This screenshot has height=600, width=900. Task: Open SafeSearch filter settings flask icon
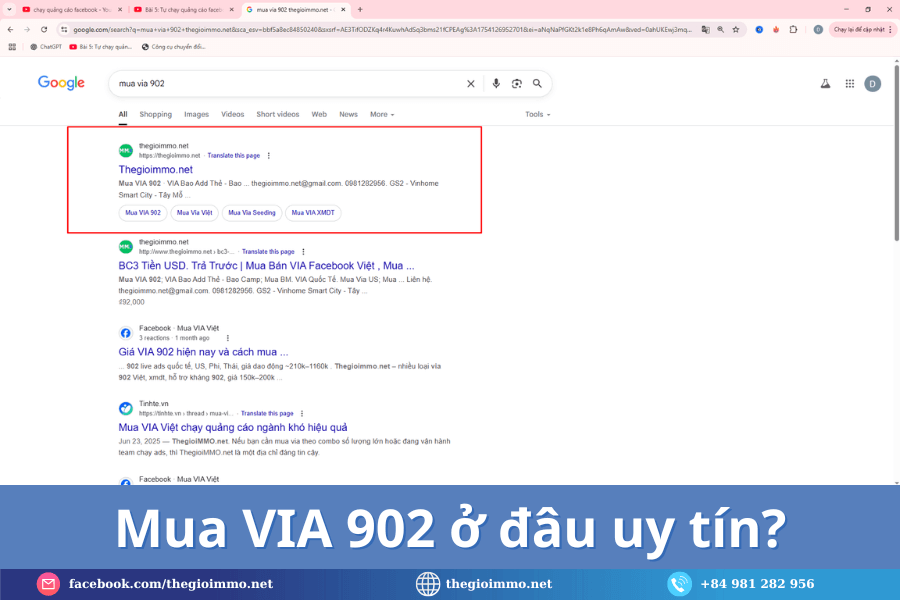point(825,84)
